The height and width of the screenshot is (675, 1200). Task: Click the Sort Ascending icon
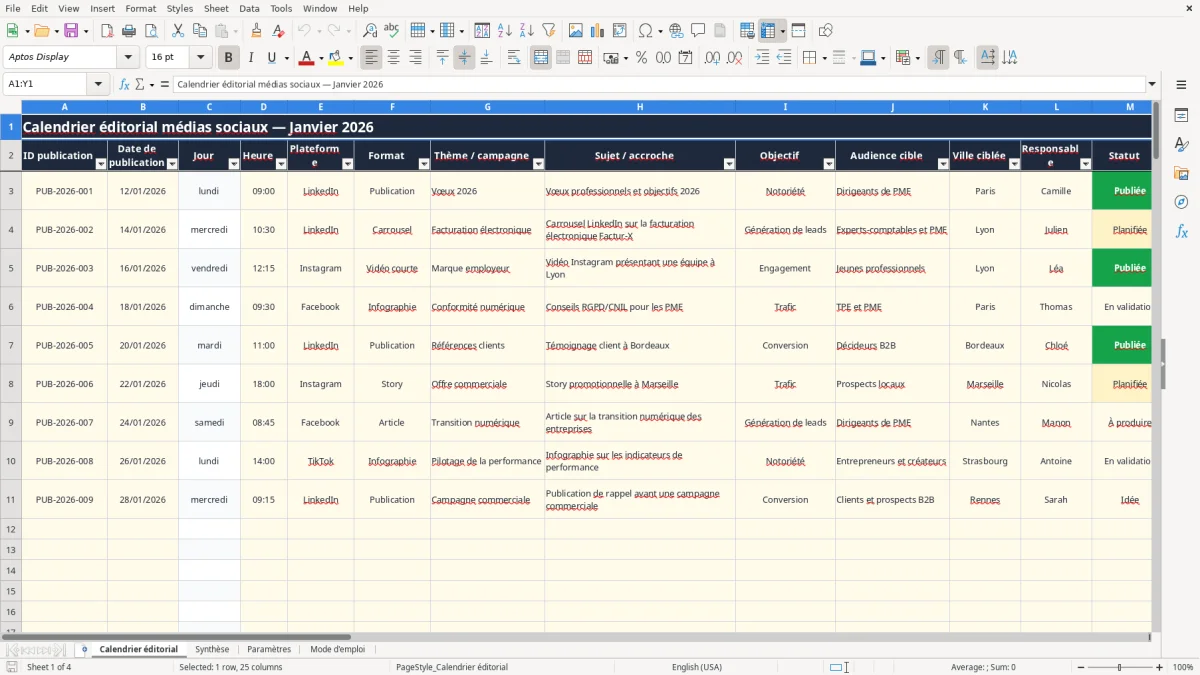[504, 31]
